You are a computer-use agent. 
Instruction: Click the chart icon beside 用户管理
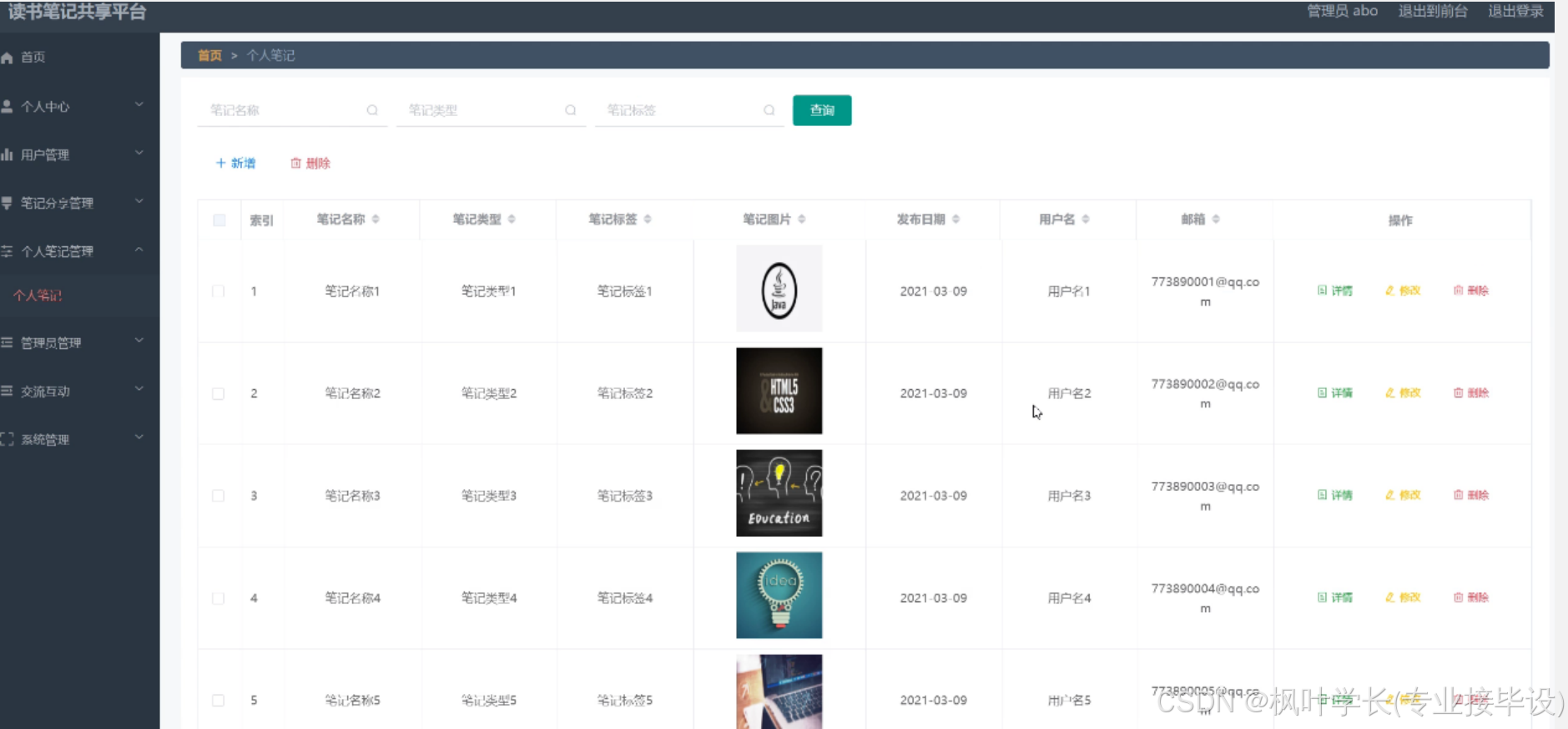(8, 154)
